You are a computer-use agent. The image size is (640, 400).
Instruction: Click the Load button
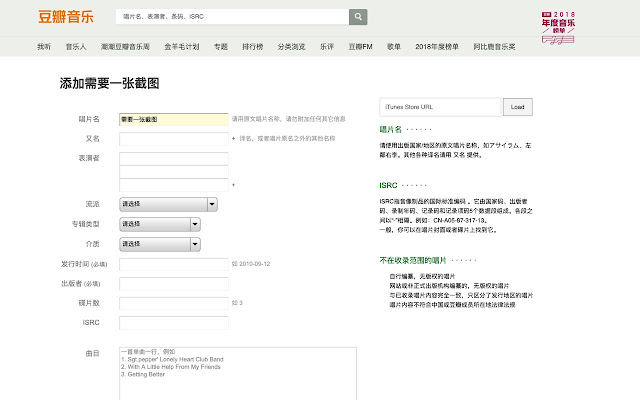pyautogui.click(x=518, y=107)
